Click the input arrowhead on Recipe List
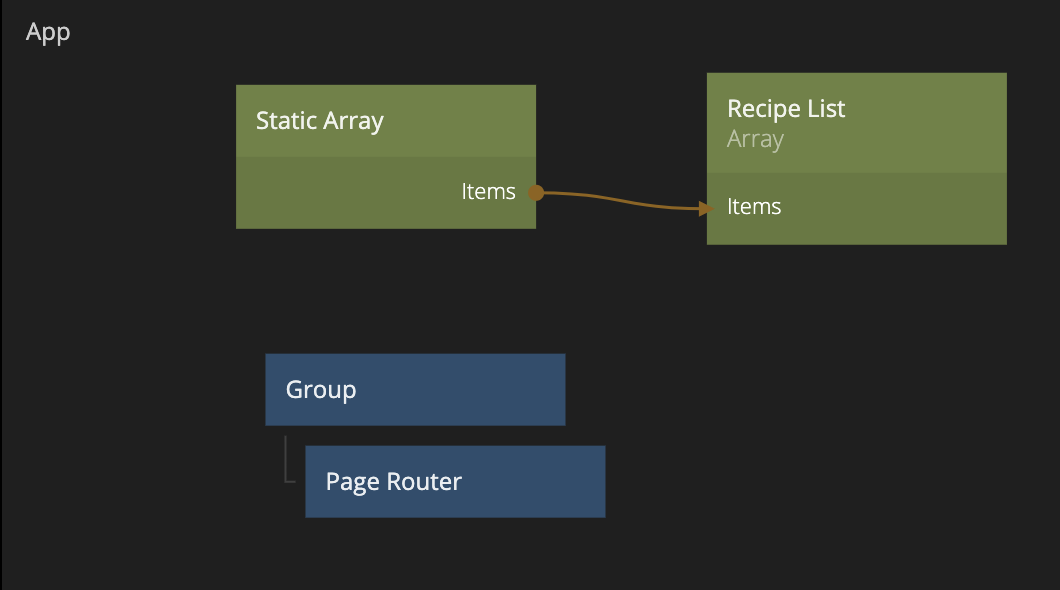1060x590 pixels. (706, 208)
